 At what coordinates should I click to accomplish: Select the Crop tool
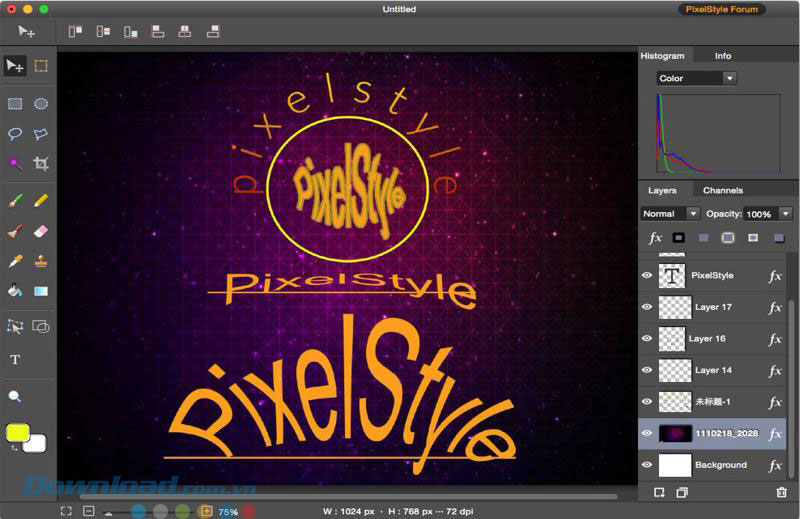(41, 163)
